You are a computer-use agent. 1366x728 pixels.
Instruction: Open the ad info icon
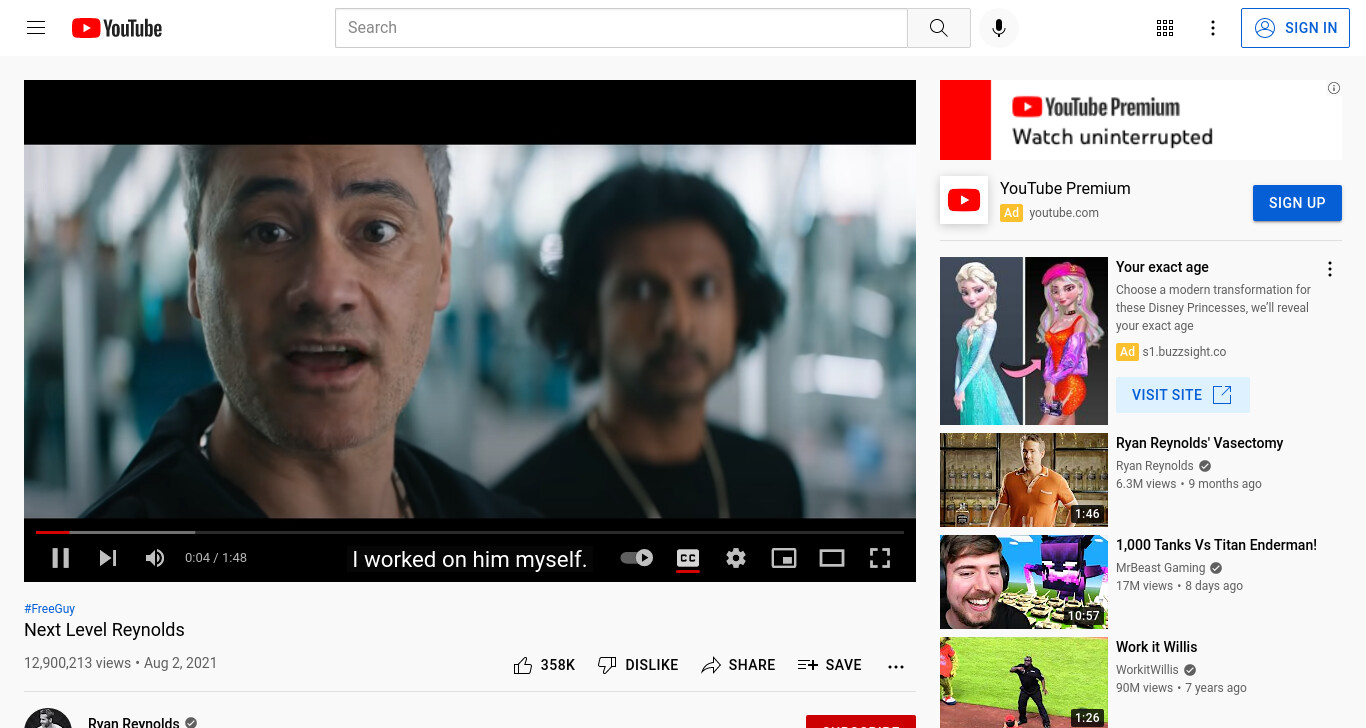click(1333, 88)
